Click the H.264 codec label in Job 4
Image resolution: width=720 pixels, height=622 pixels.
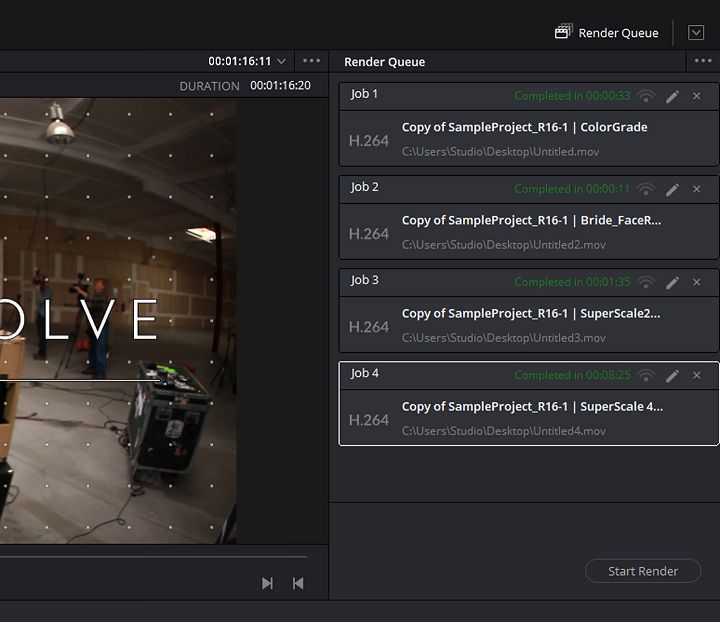tap(368, 420)
